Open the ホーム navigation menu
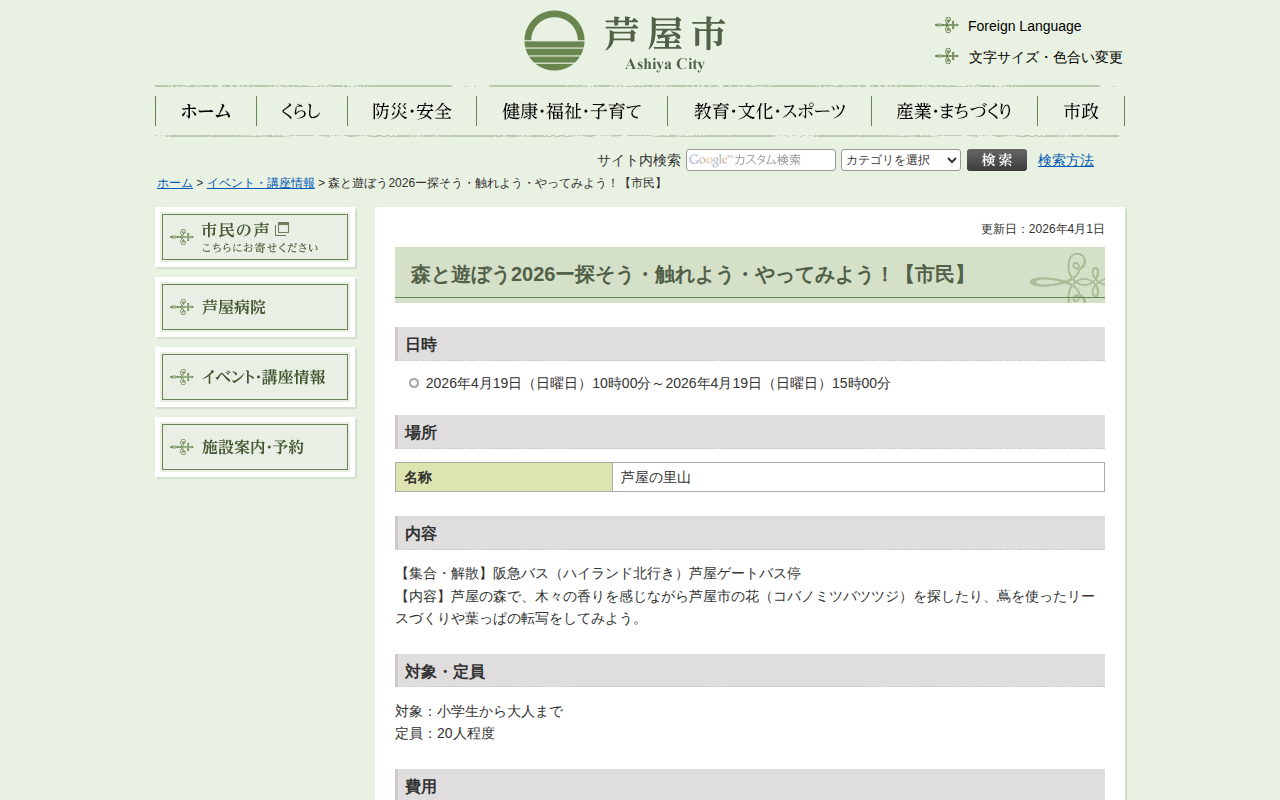Image resolution: width=1280 pixels, height=800 pixels. pyautogui.click(x=206, y=111)
